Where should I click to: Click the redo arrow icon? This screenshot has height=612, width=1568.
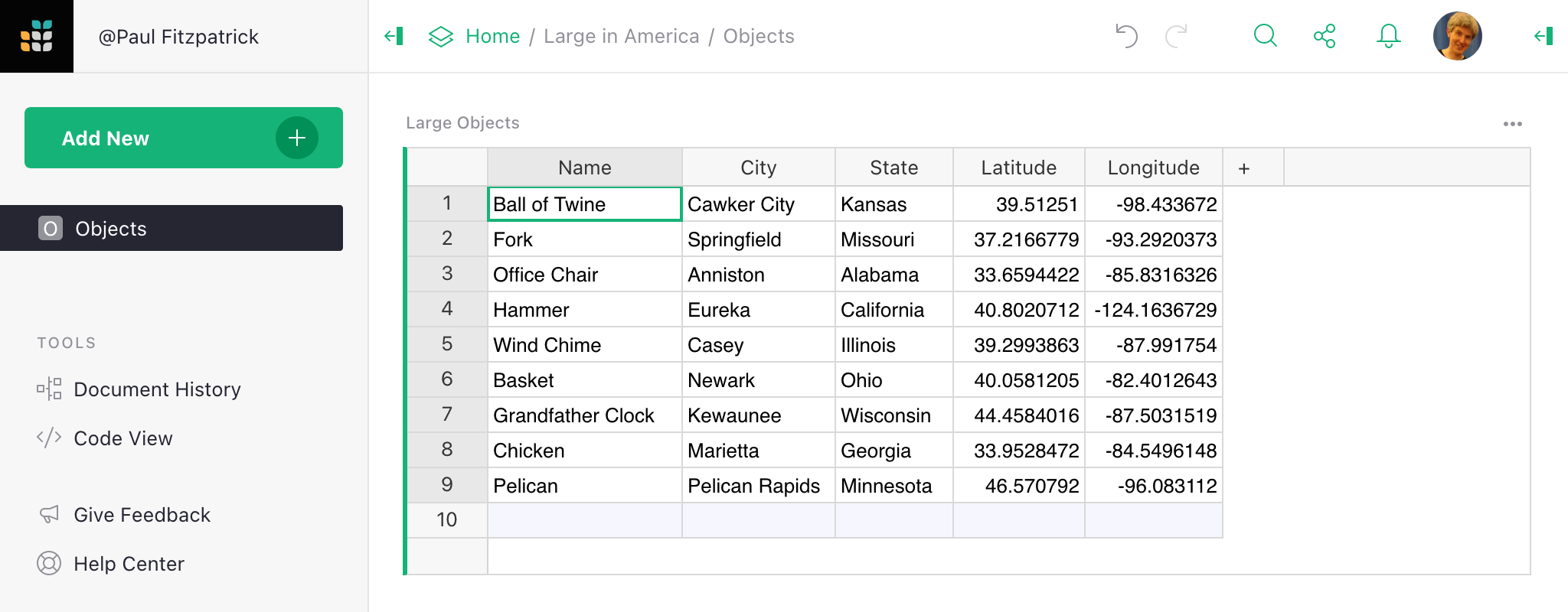point(1176,36)
